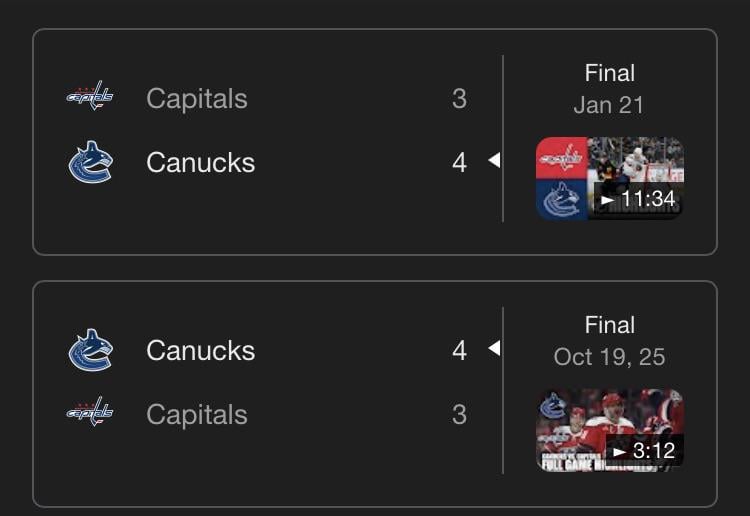Select the Canucks team name in Oct 19 game
This screenshot has height=516, width=750.
tap(200, 351)
